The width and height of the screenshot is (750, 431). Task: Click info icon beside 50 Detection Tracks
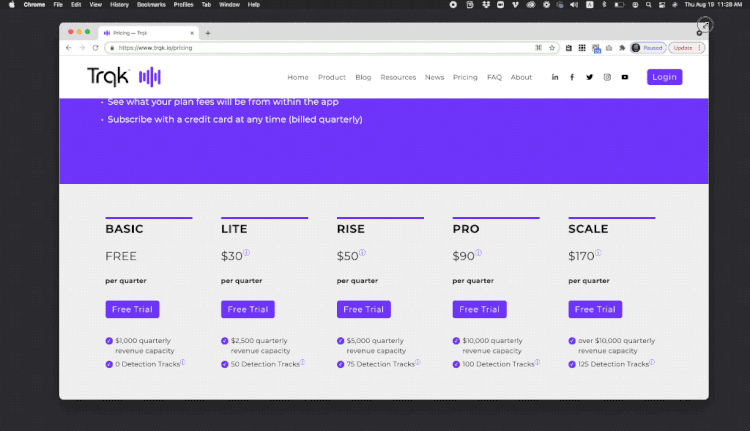302,362
